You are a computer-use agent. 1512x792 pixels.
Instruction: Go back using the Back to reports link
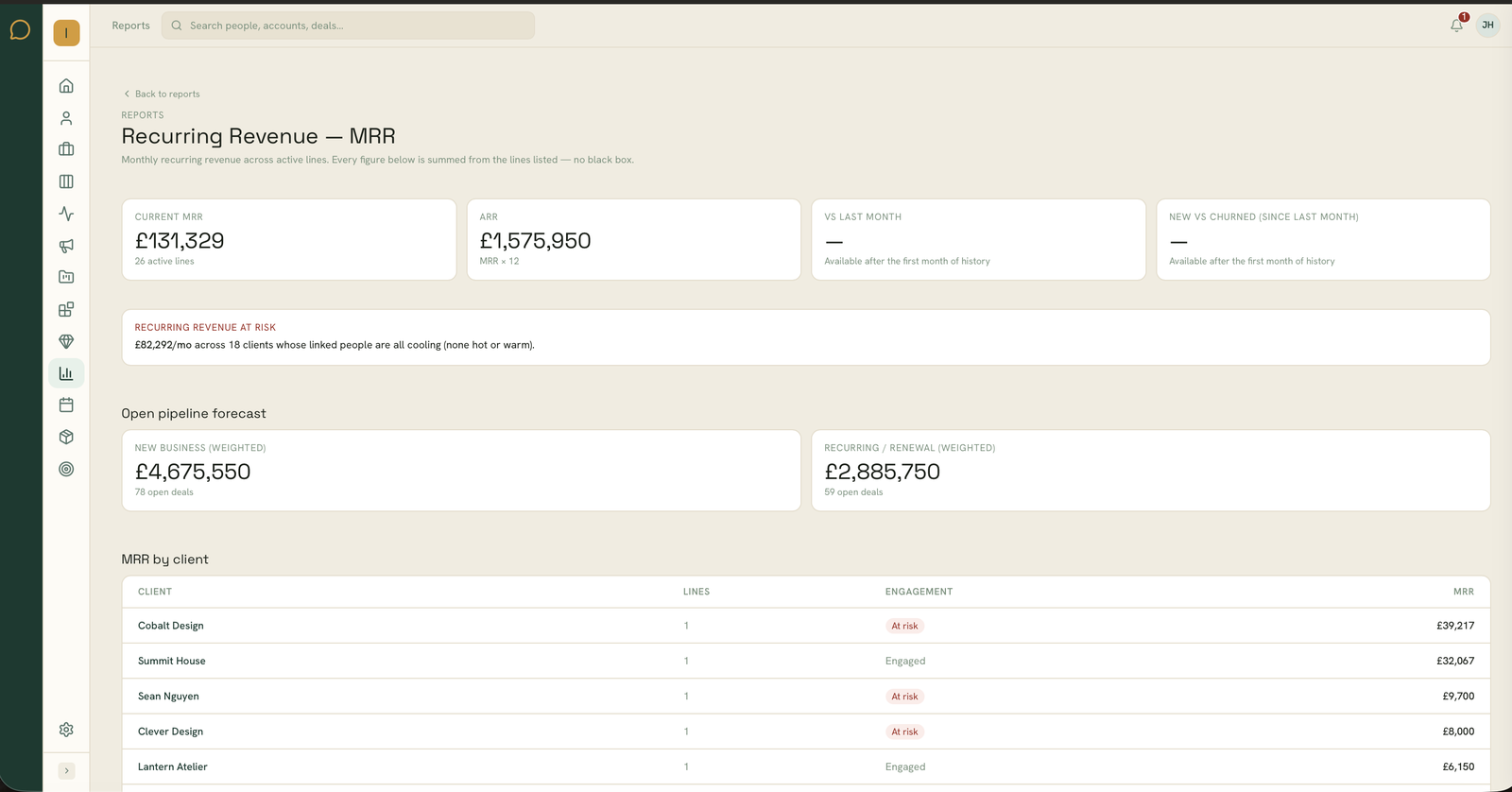(162, 94)
